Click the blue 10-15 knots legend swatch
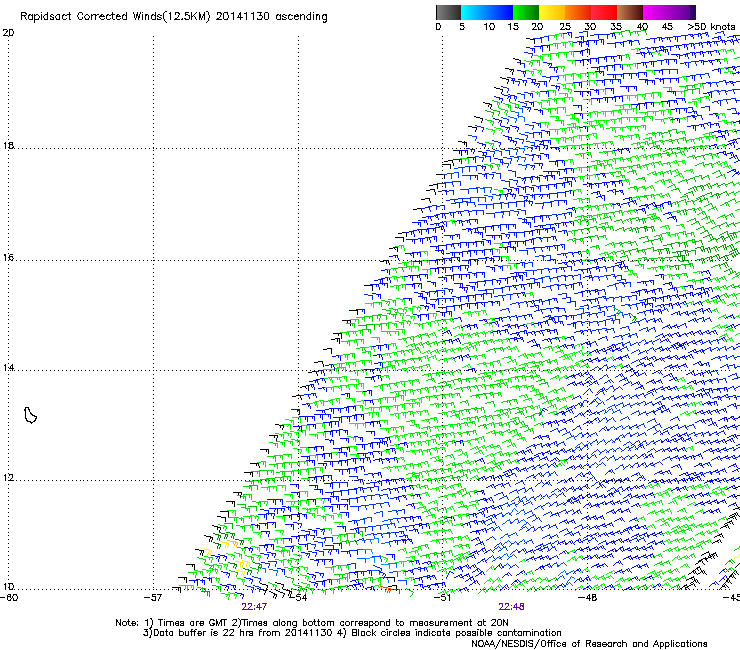The width and height of the screenshot is (740, 650). [x=500, y=12]
